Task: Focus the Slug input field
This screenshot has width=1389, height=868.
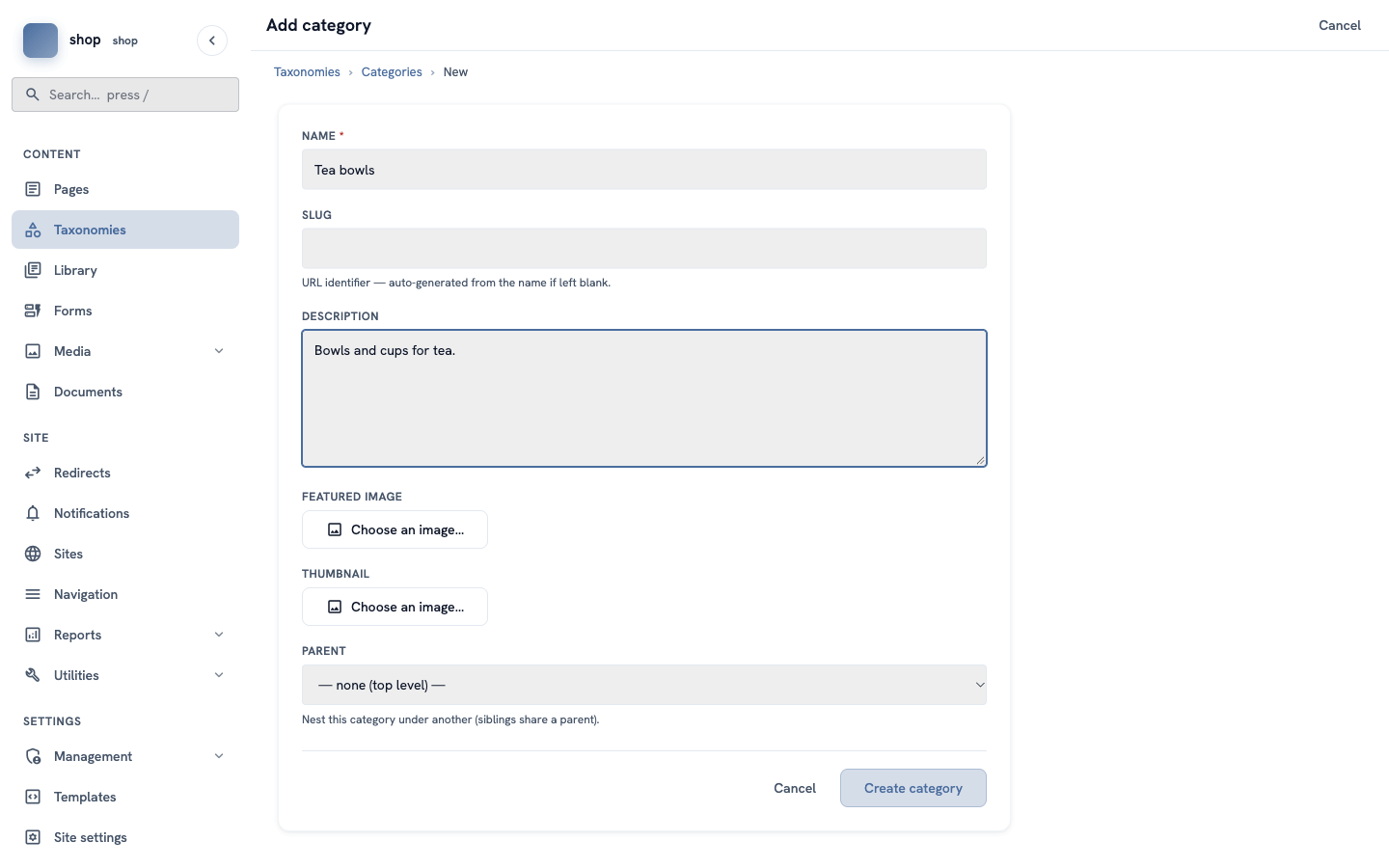Action: 644,249
